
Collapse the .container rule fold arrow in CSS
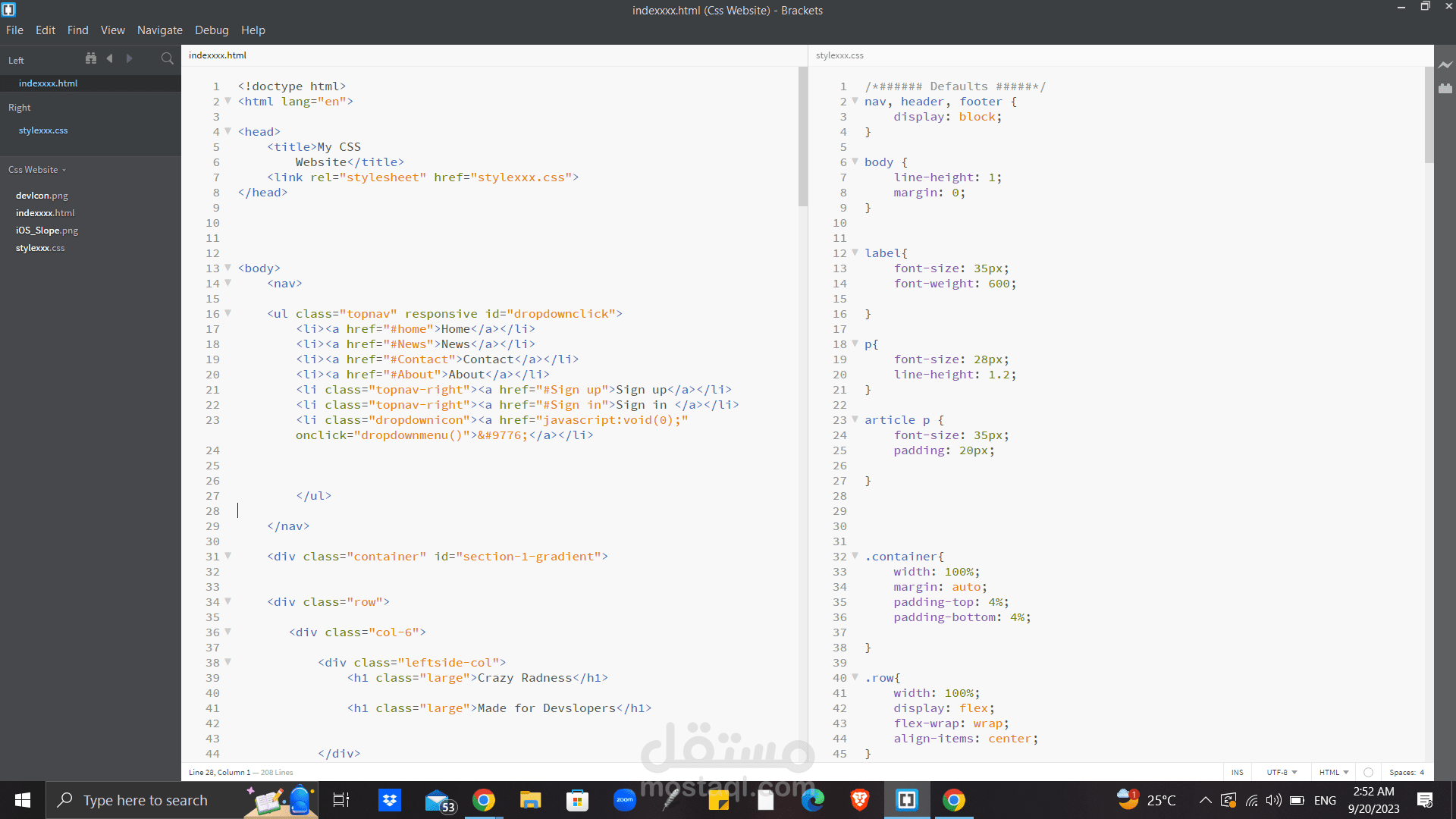click(x=855, y=556)
